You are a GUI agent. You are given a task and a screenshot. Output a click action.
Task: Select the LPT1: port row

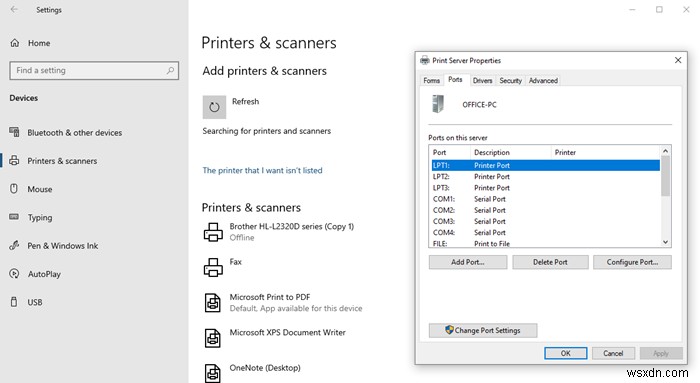(546, 165)
